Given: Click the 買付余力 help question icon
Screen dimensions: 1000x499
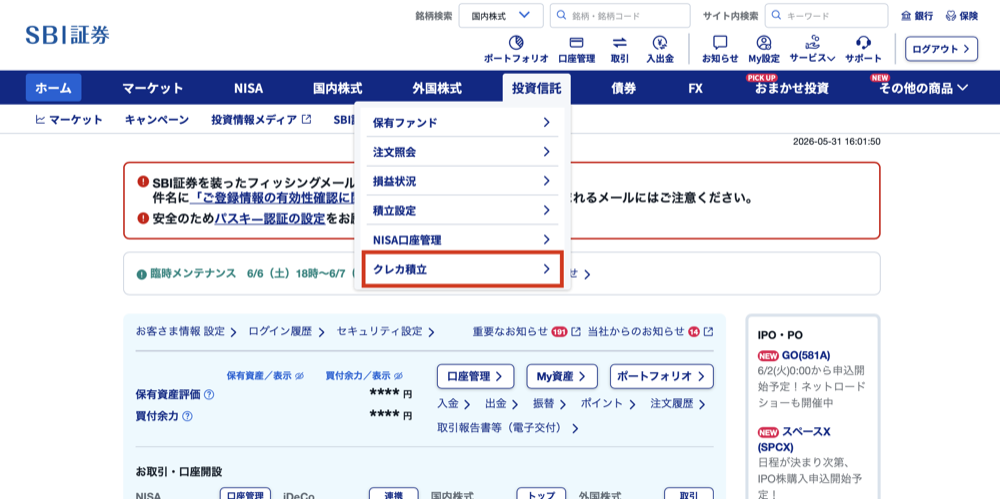Looking at the screenshot, I should pyautogui.click(x=188, y=416).
